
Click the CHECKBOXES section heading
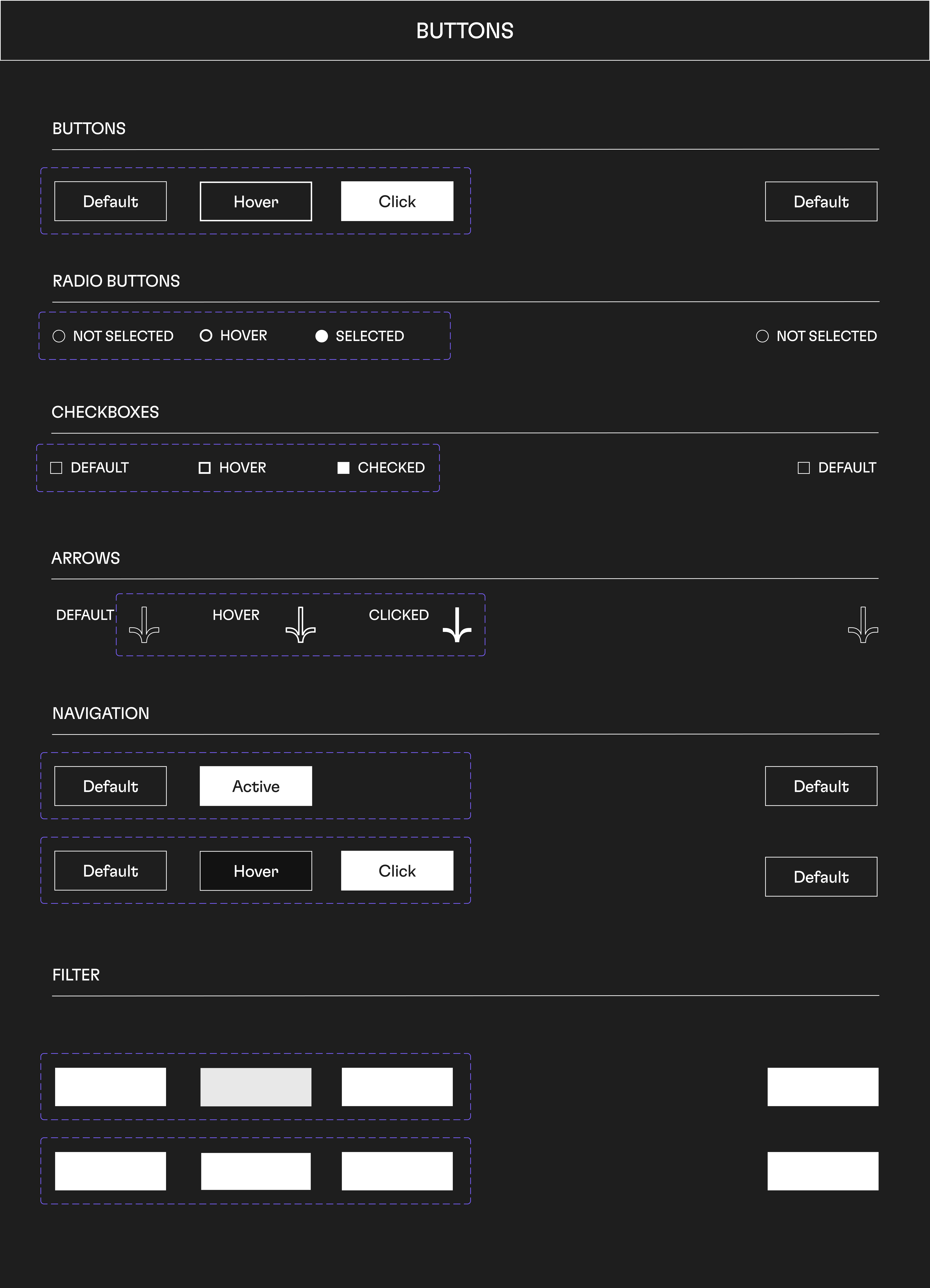(105, 412)
